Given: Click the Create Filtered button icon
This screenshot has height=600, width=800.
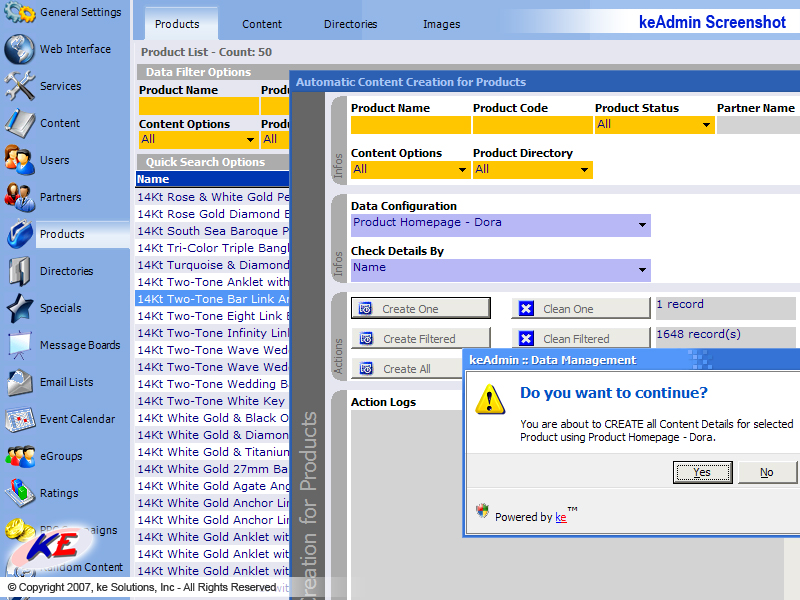Looking at the screenshot, I should pos(366,339).
